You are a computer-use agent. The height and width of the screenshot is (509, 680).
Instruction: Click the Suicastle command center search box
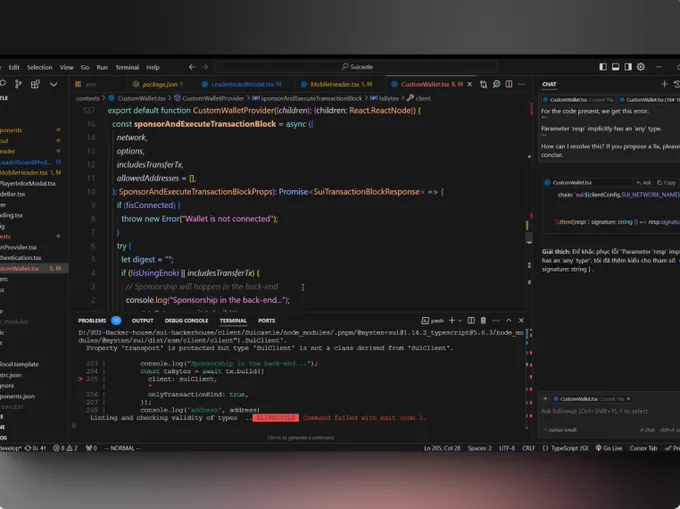click(356, 67)
